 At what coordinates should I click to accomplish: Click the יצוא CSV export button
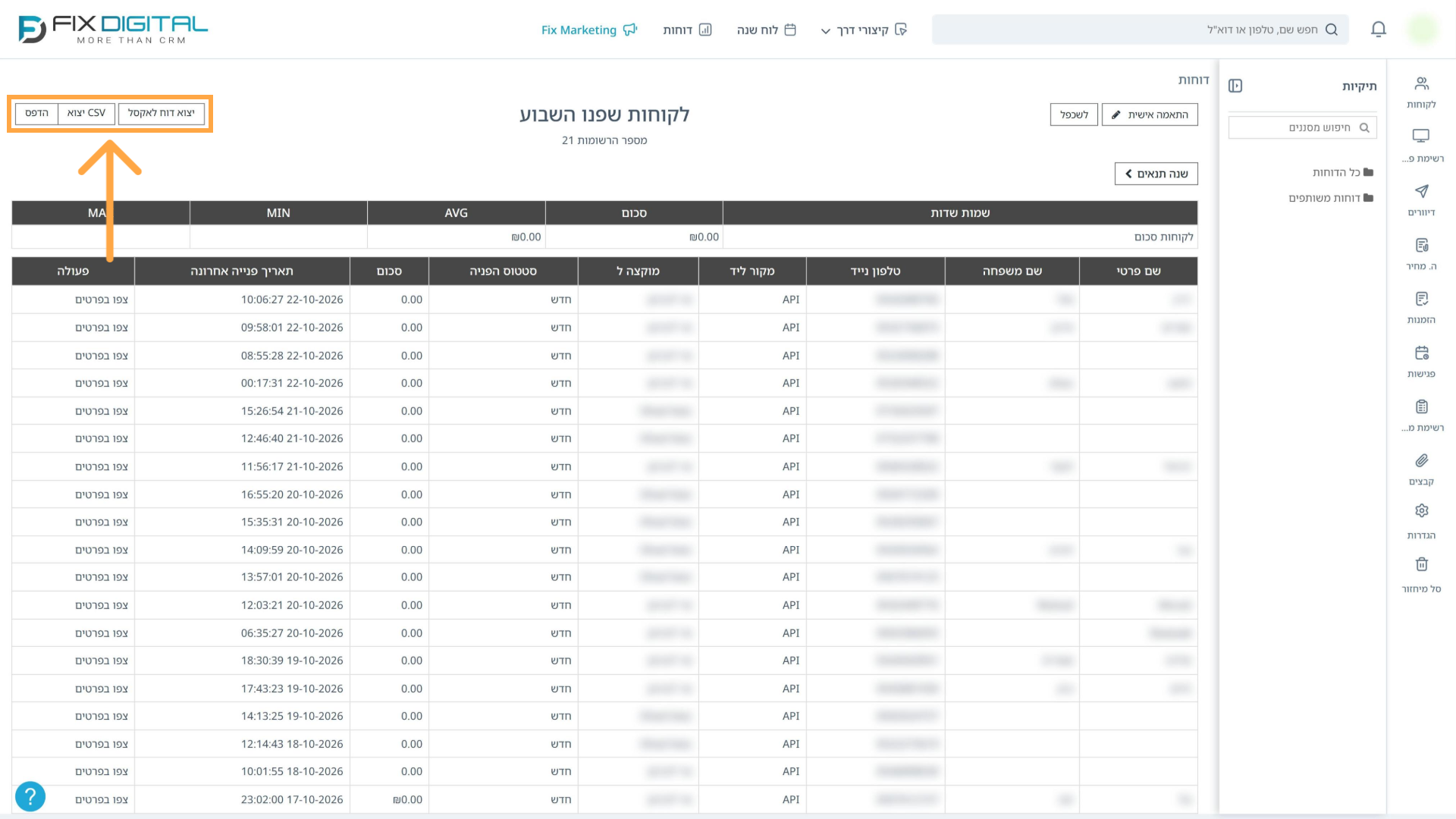point(86,113)
